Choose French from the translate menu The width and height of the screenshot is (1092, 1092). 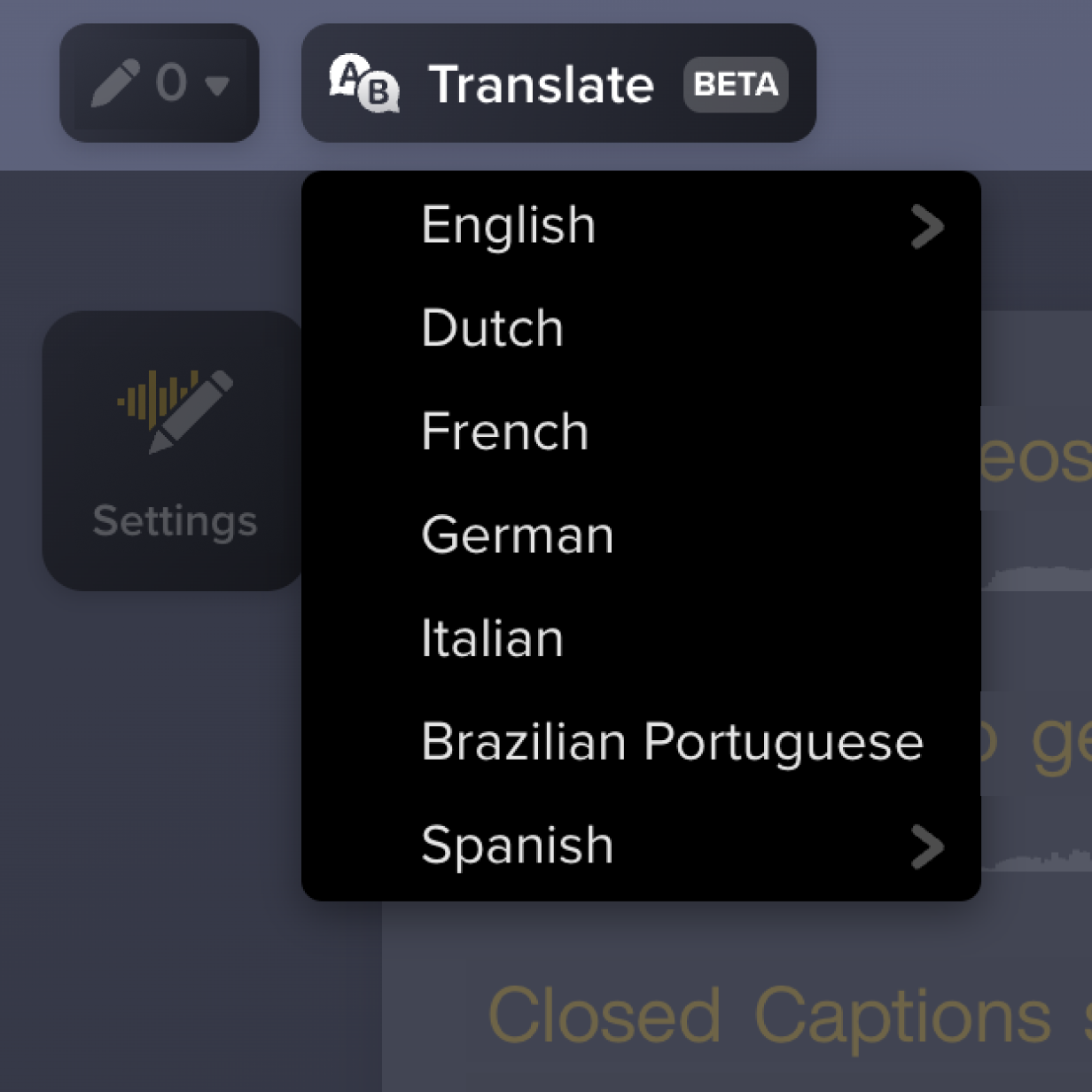pos(504,432)
